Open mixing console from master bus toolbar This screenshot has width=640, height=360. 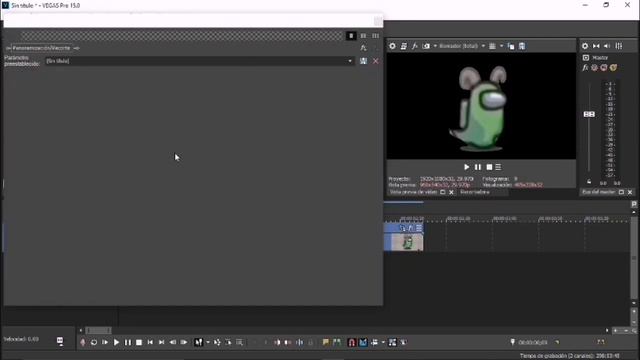point(619,46)
